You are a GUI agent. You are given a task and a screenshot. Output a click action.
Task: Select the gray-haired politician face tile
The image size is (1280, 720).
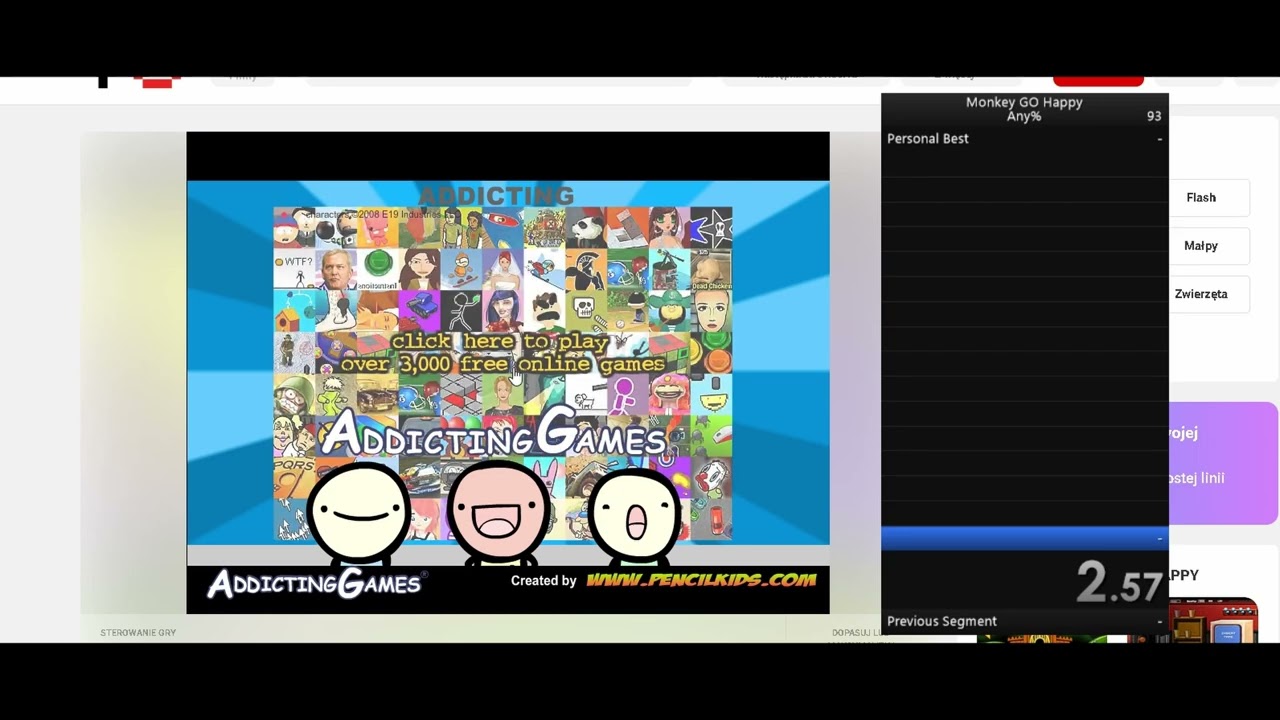(x=337, y=269)
